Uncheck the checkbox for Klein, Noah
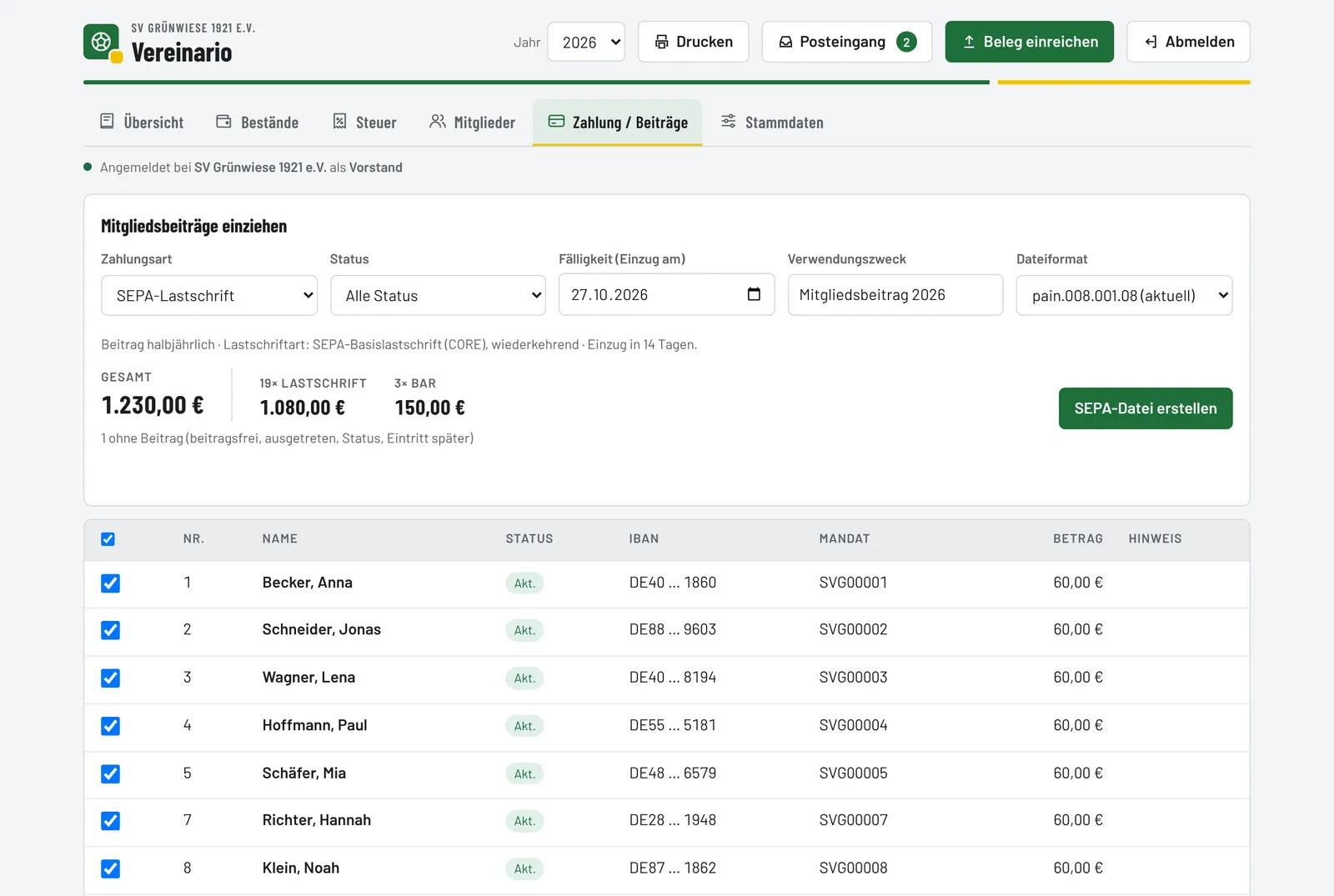Viewport: 1334px width, 896px height. coord(110,869)
